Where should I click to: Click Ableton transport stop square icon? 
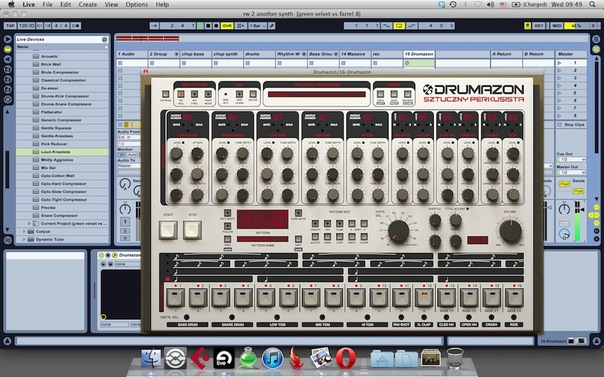tap(208, 26)
